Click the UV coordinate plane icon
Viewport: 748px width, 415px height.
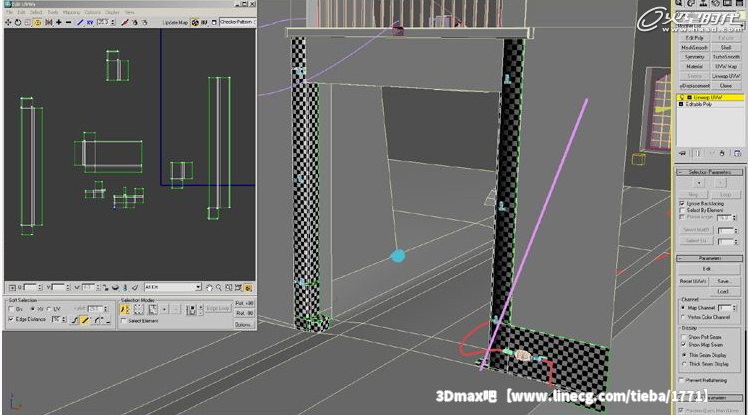pos(204,22)
